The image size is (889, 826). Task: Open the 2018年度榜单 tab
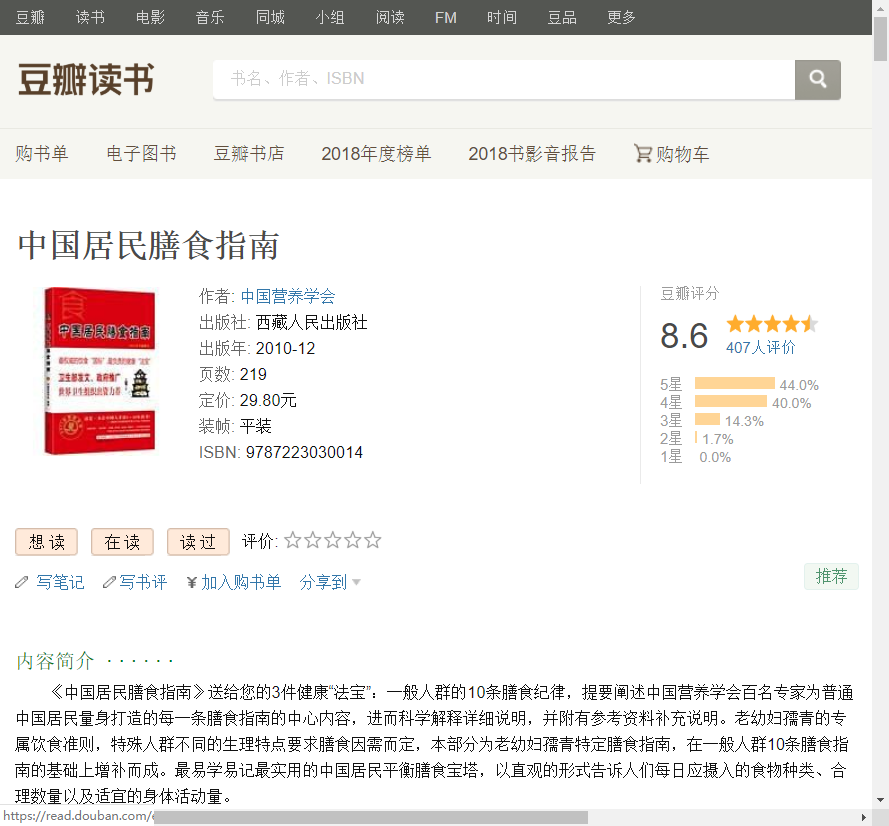[376, 154]
